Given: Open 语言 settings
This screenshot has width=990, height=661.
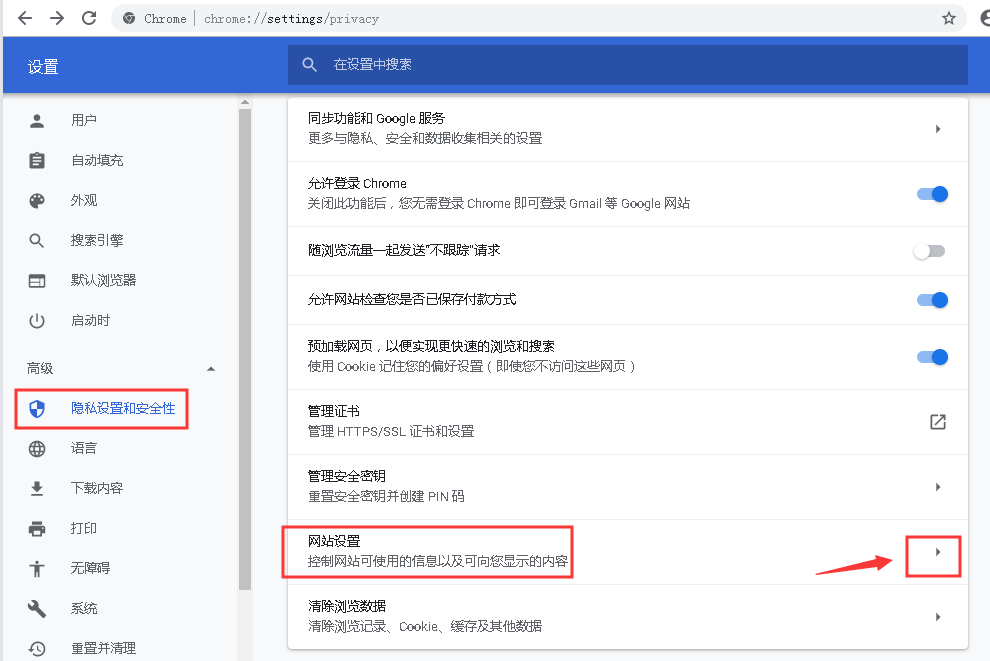Looking at the screenshot, I should click(84, 448).
